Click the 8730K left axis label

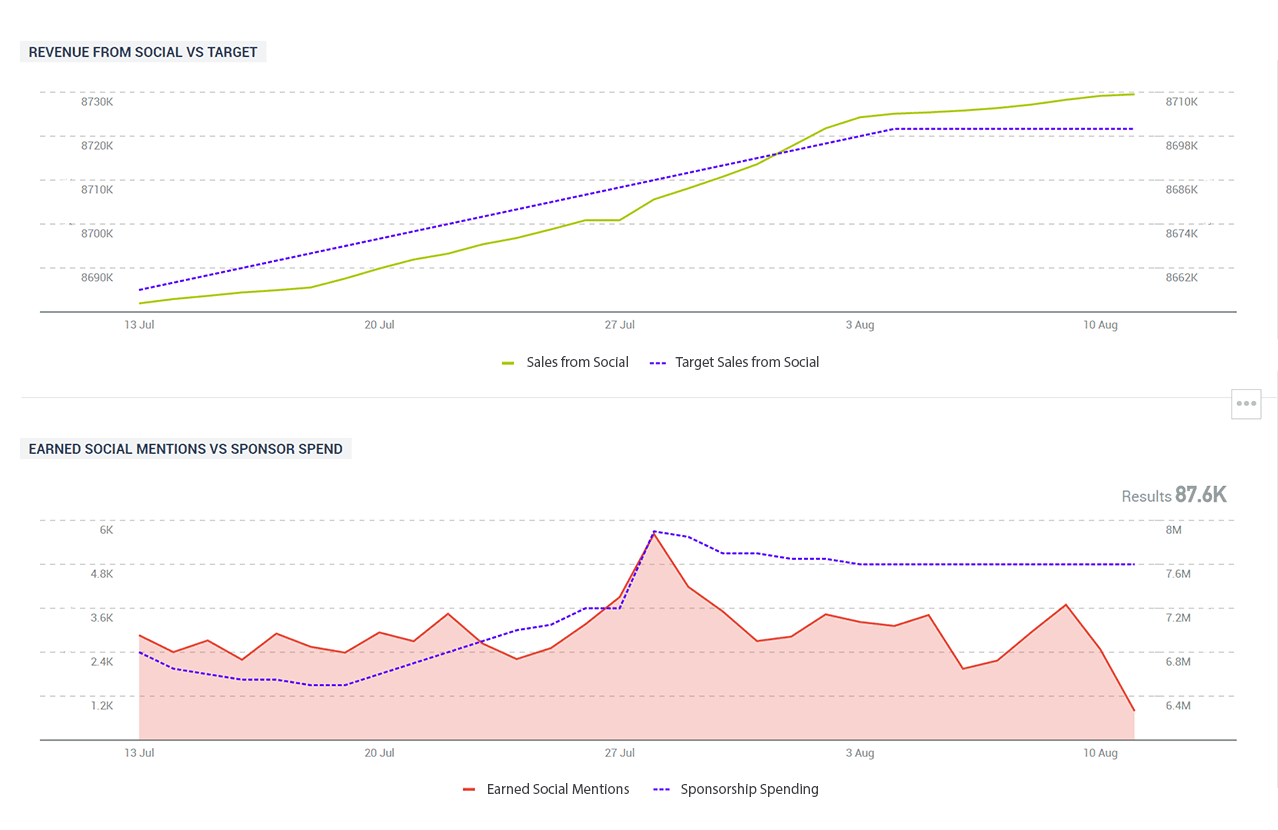[x=97, y=102]
